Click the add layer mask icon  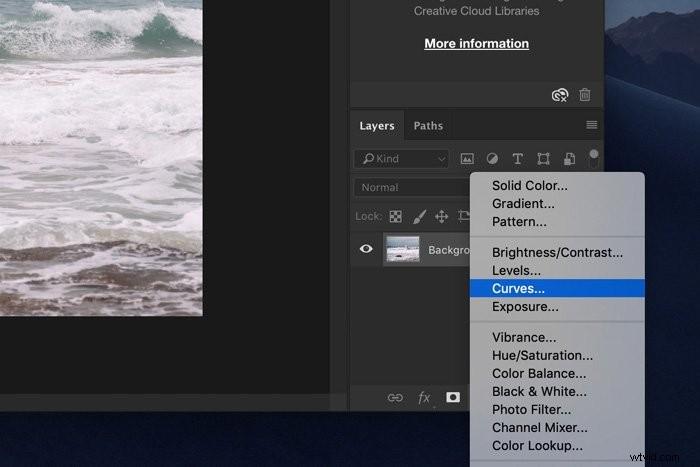(453, 397)
